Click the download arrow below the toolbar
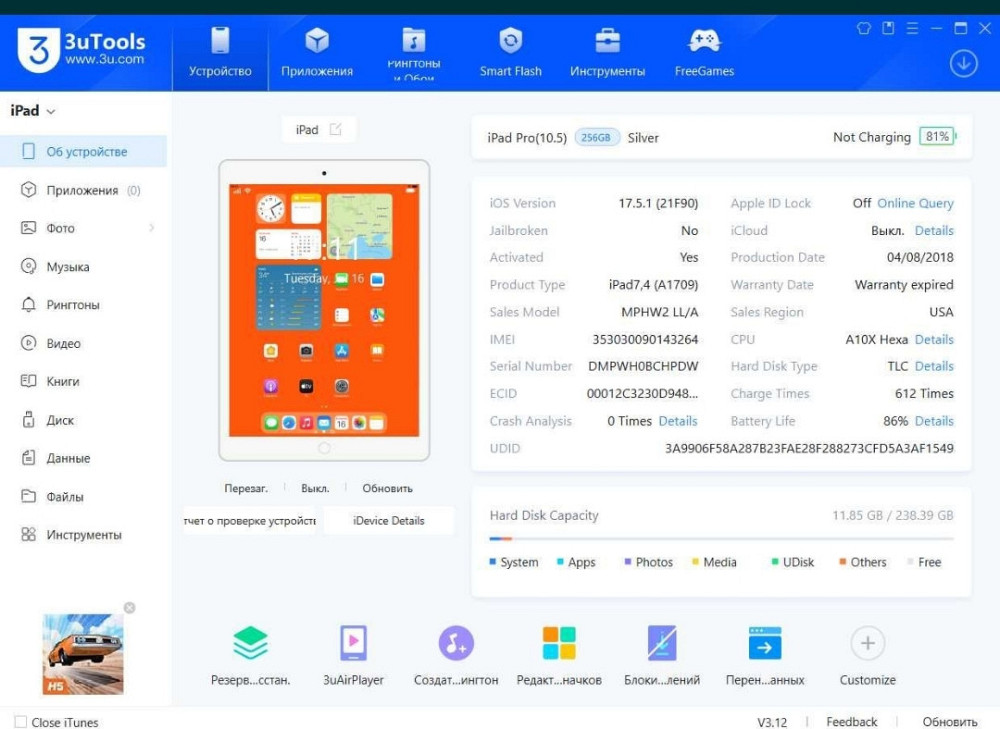1000x729 pixels. pos(963,63)
